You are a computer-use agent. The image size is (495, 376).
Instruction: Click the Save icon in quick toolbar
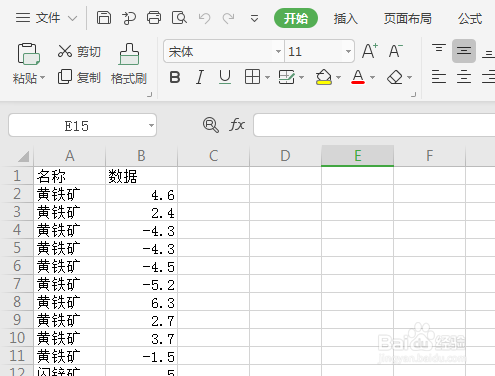coord(104,18)
